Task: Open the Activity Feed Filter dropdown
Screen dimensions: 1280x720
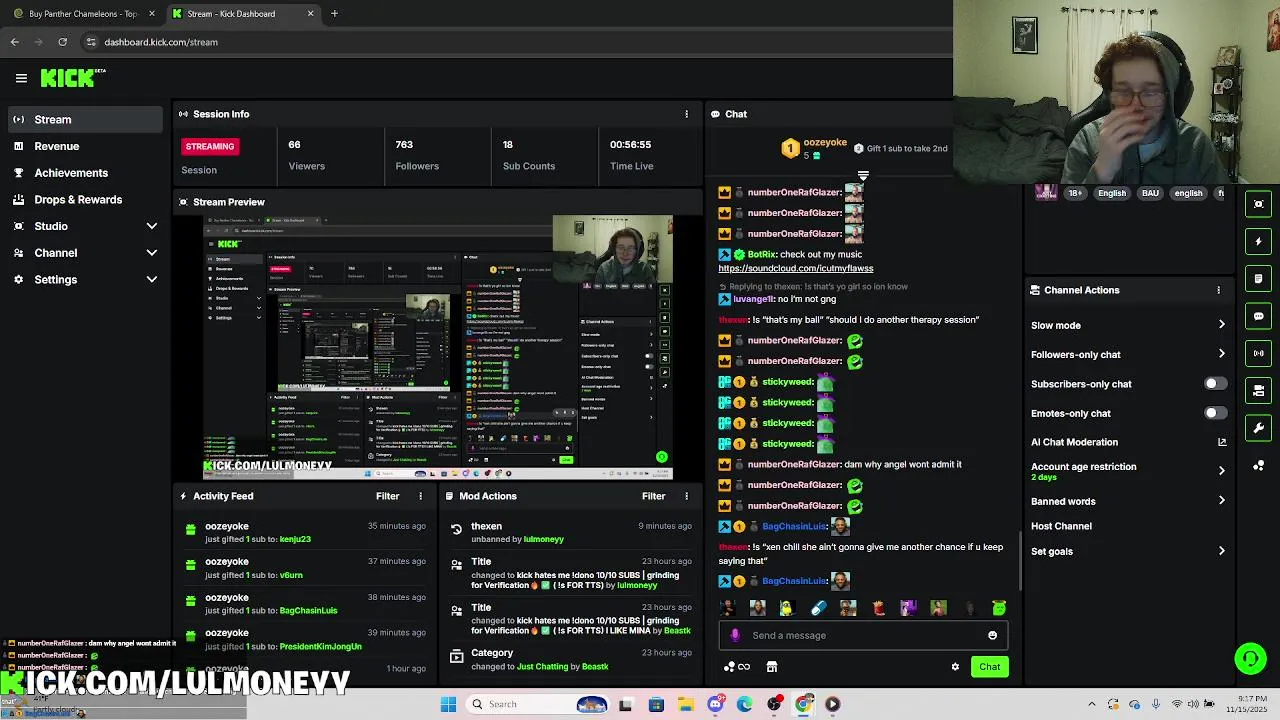Action: click(x=387, y=496)
